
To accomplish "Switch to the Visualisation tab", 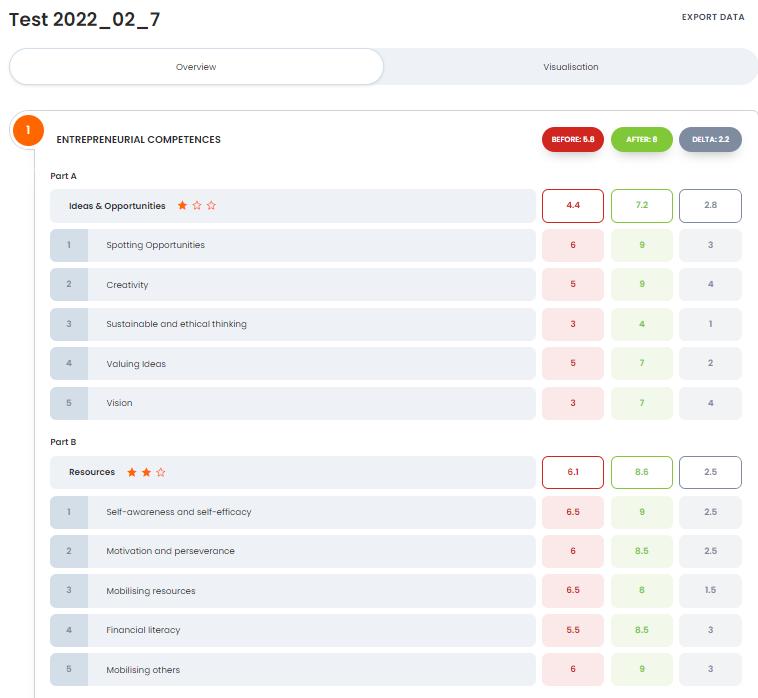I will (570, 67).
